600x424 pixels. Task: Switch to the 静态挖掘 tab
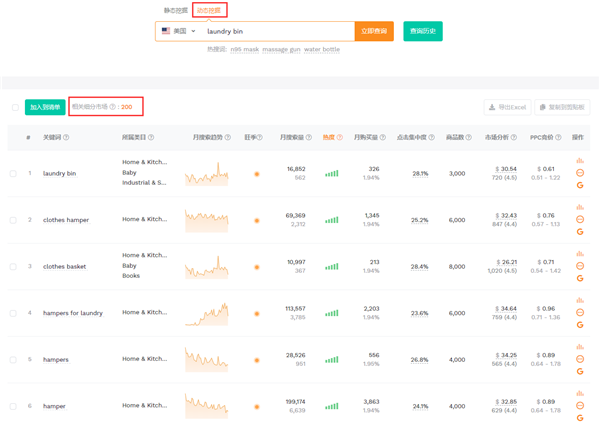[176, 10]
